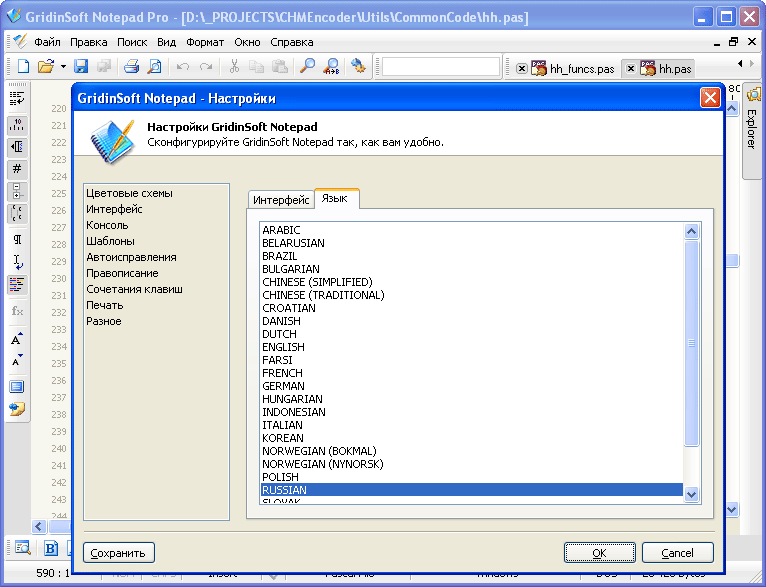Close the hh_funcs.pas tab with its x
The width and height of the screenshot is (766, 587).
click(x=522, y=69)
